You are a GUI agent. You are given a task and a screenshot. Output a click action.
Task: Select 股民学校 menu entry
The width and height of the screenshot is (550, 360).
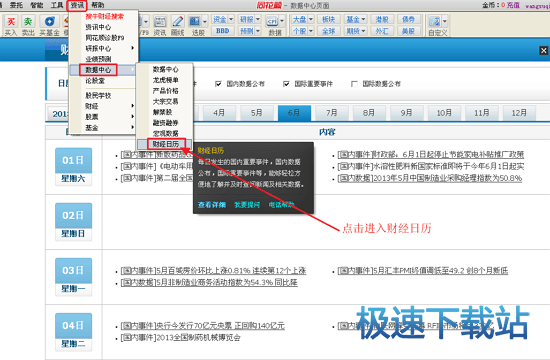click(103, 95)
